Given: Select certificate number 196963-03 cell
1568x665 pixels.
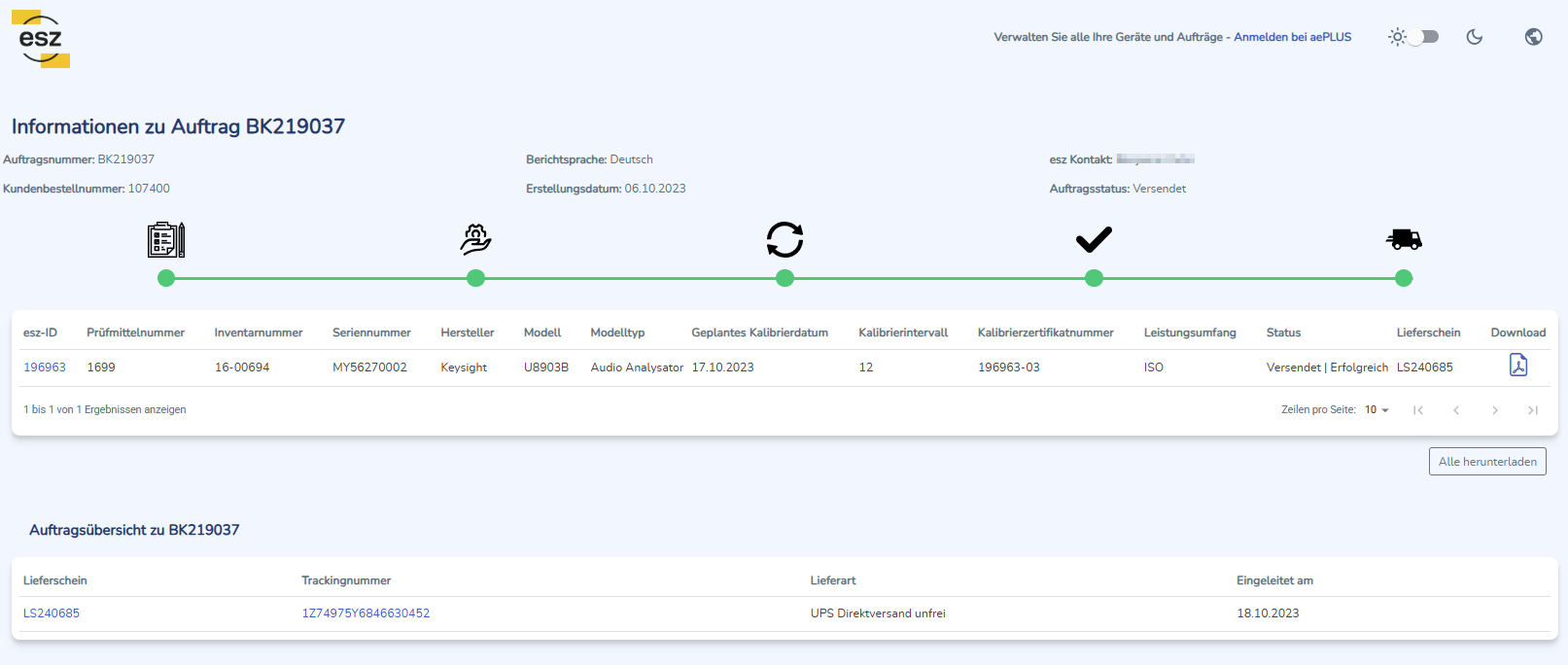Looking at the screenshot, I should coord(1009,367).
